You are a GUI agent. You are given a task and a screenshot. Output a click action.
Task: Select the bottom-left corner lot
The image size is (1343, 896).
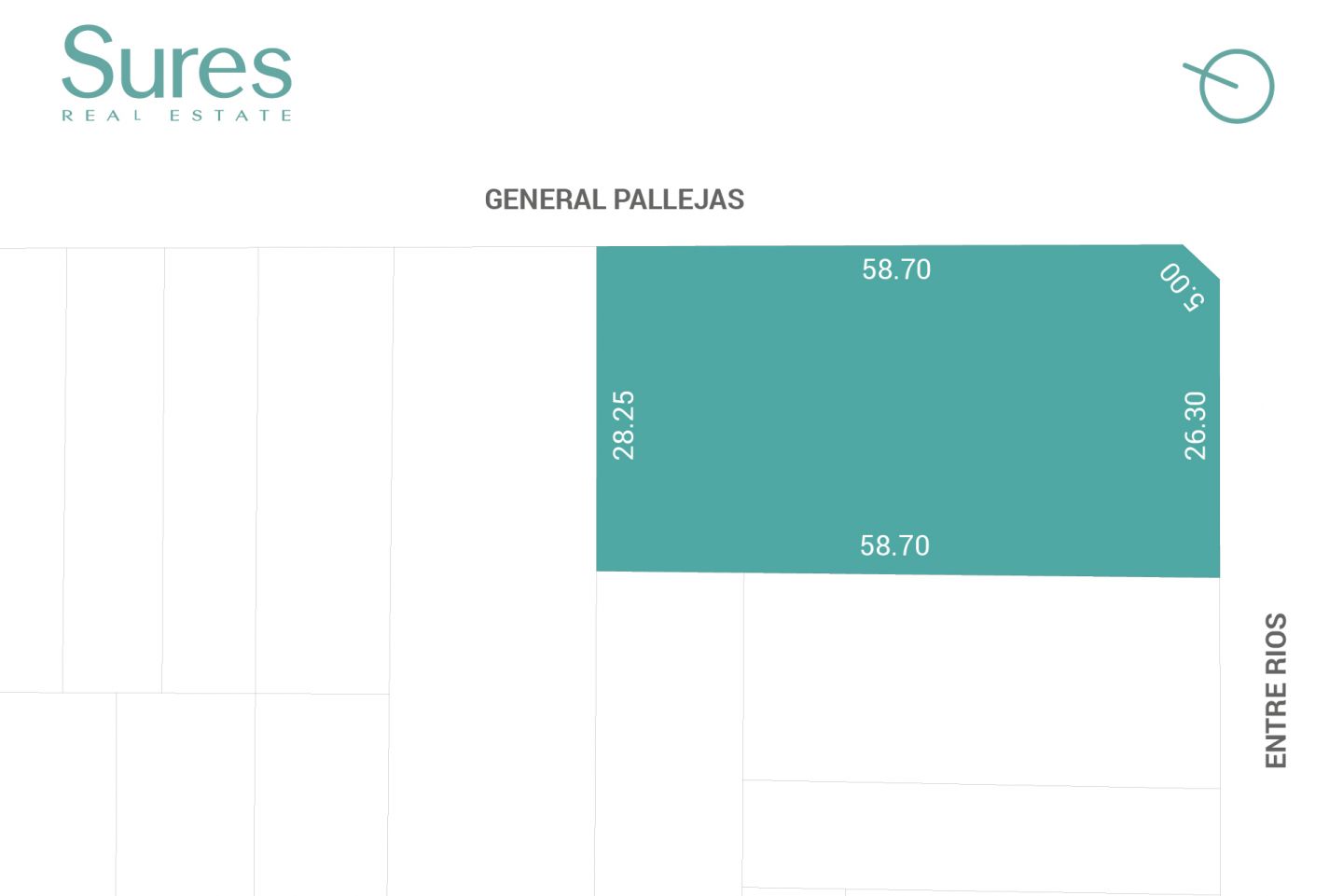tap(58, 794)
